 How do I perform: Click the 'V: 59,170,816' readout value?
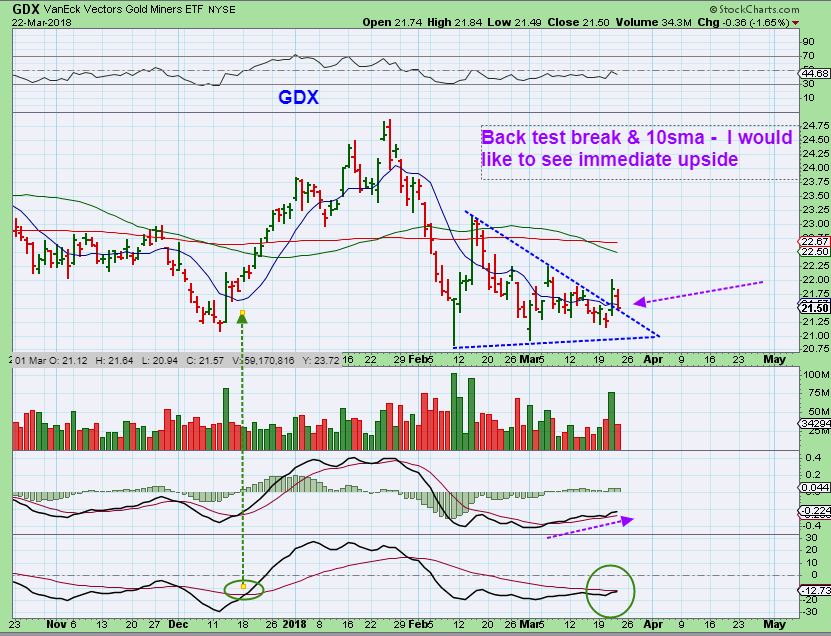pyautogui.click(x=262, y=360)
